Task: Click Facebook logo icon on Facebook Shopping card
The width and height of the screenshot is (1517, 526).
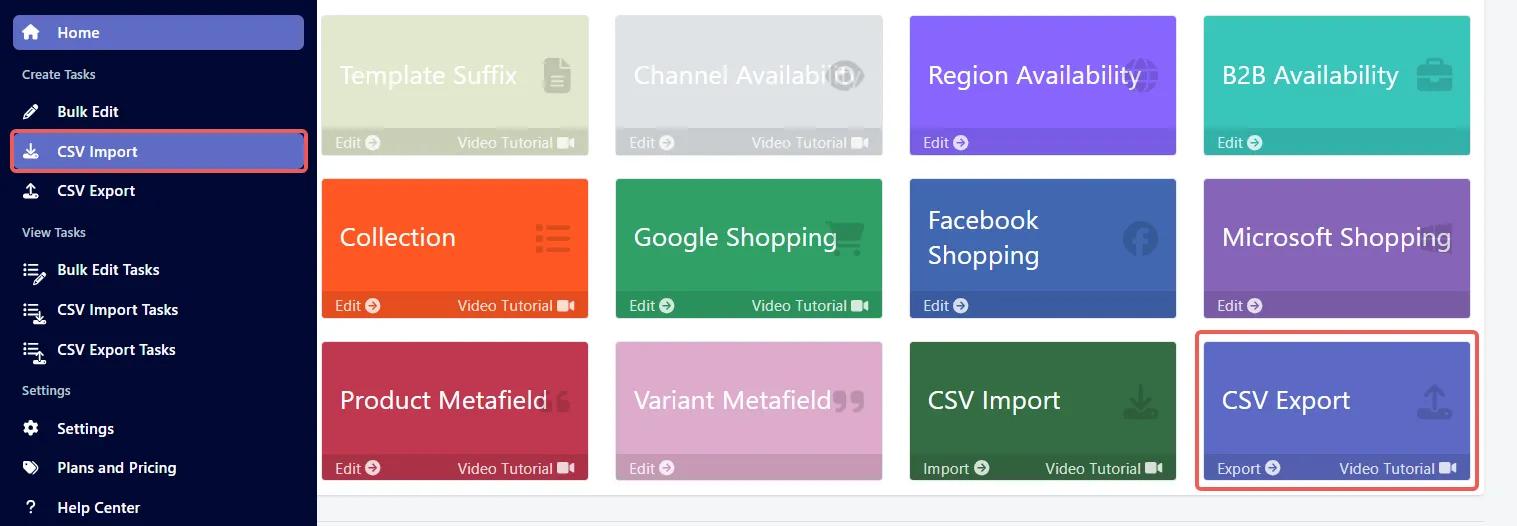Action: tap(1140, 238)
